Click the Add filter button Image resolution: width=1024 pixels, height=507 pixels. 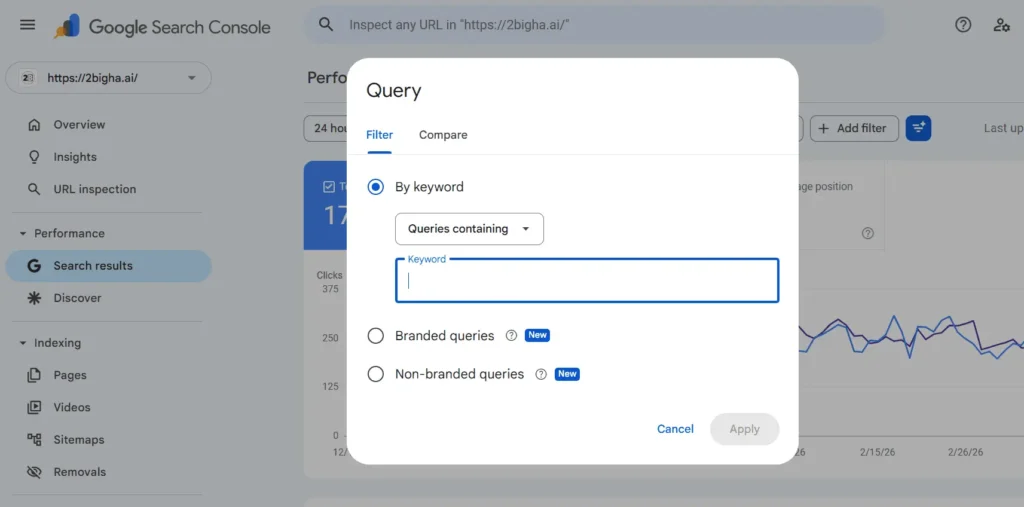(853, 128)
